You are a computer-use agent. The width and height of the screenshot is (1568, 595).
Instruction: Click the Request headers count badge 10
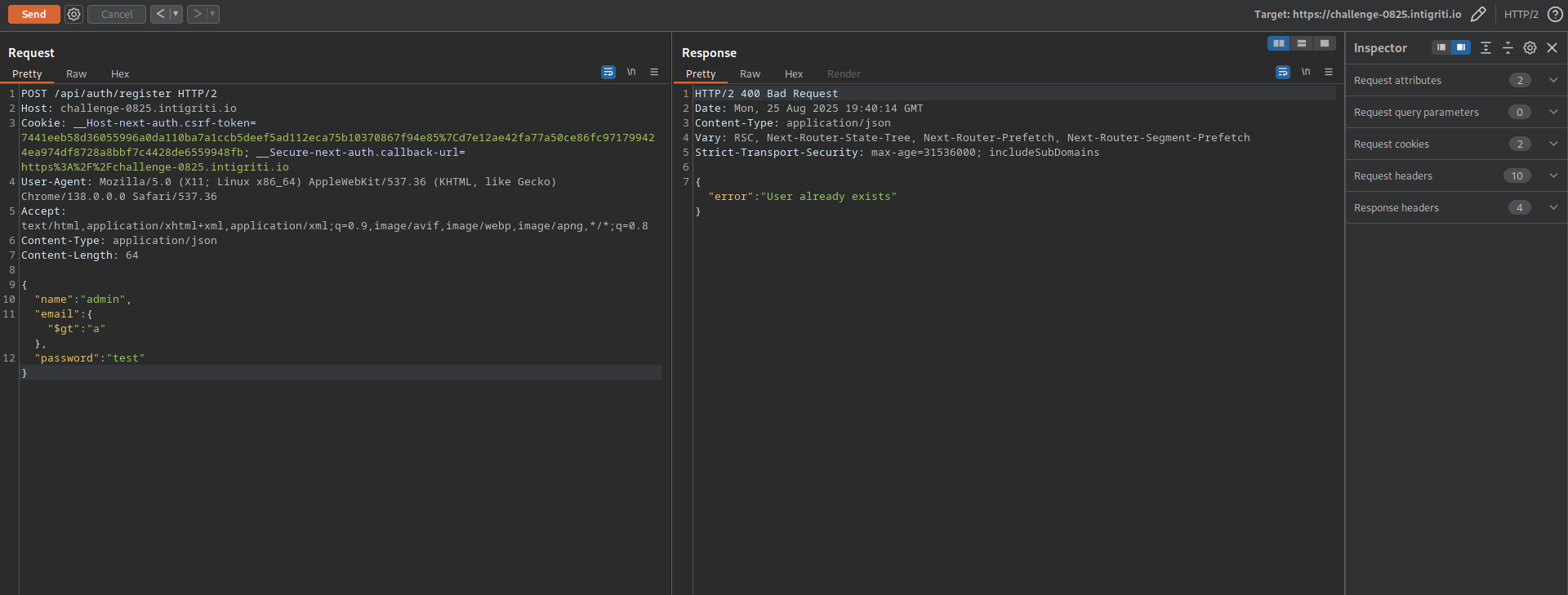(1517, 175)
